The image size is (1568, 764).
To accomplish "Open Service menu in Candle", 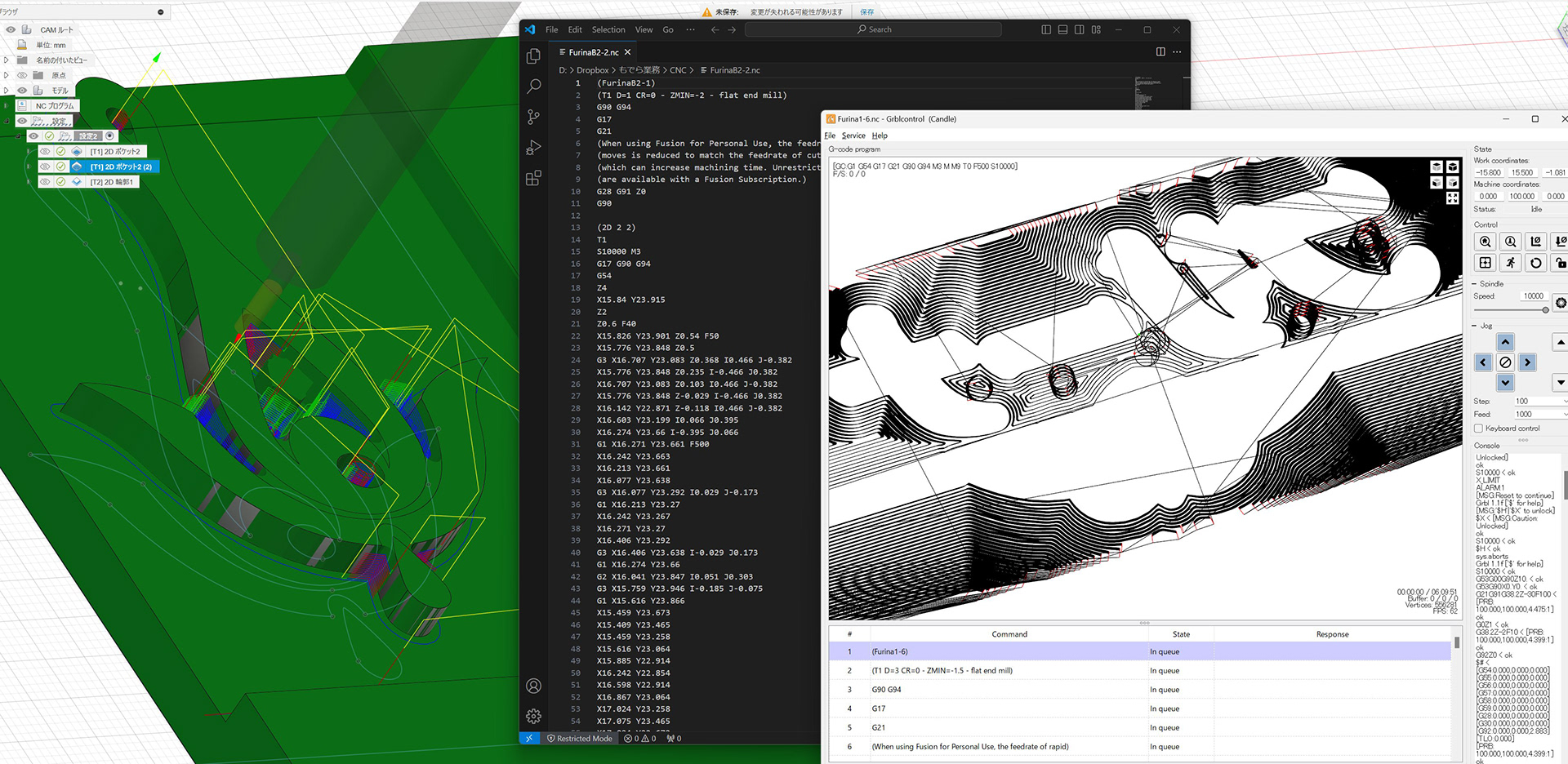I will pyautogui.click(x=853, y=135).
